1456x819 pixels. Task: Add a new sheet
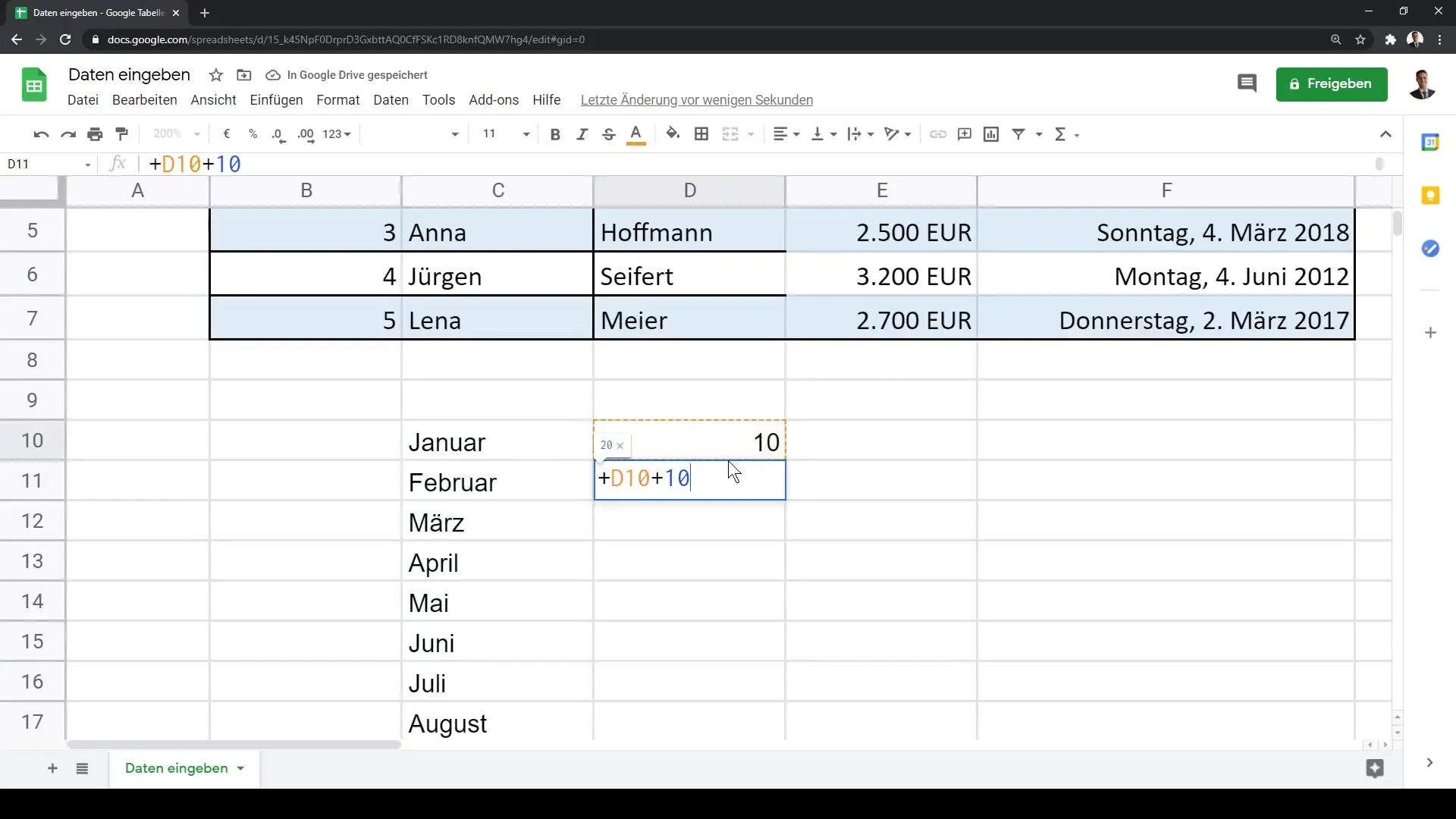click(x=52, y=769)
